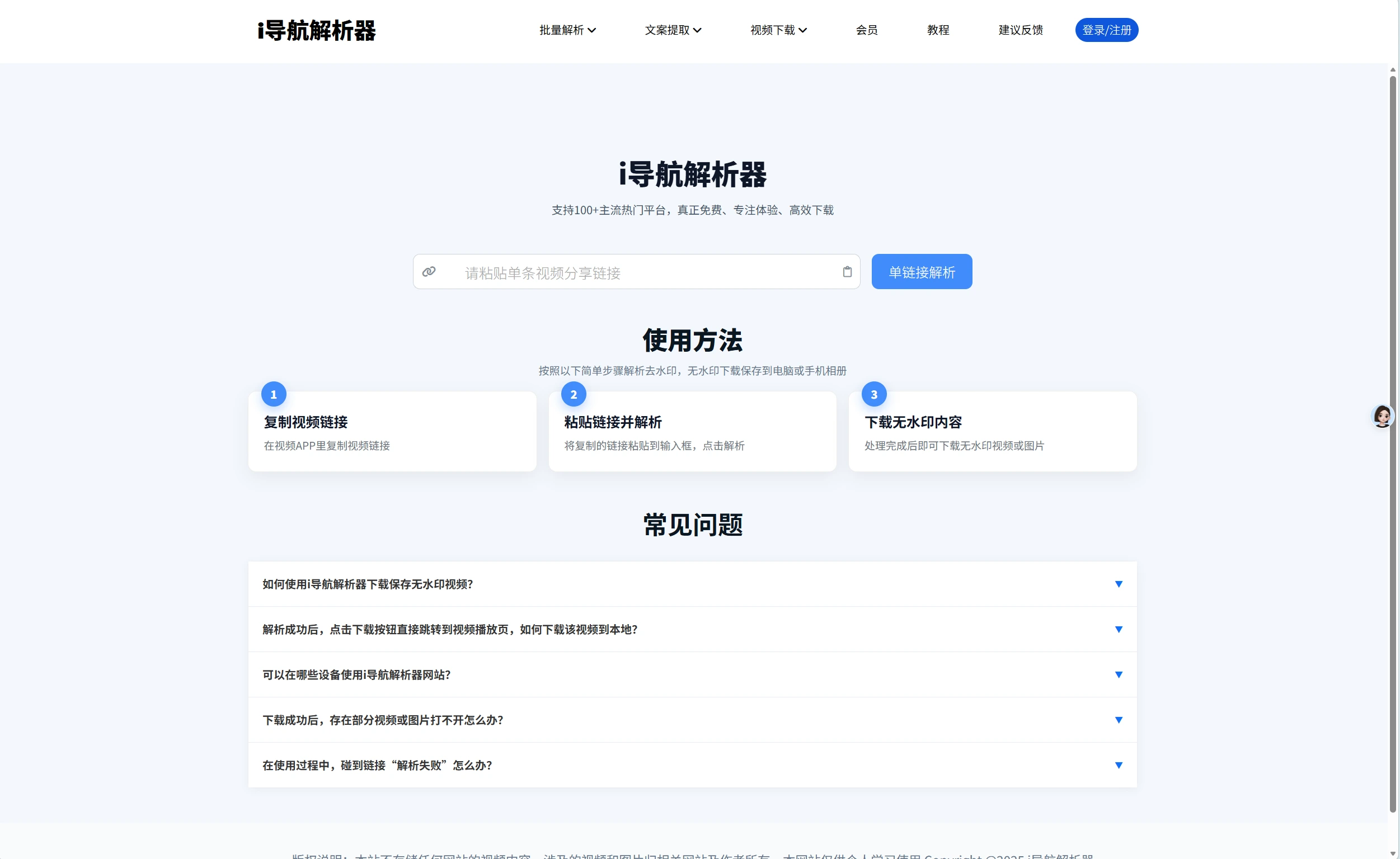Expand FAQ 碰到链接"解析失败"怎么办
Screen dimensions: 1400x859
coord(692,765)
